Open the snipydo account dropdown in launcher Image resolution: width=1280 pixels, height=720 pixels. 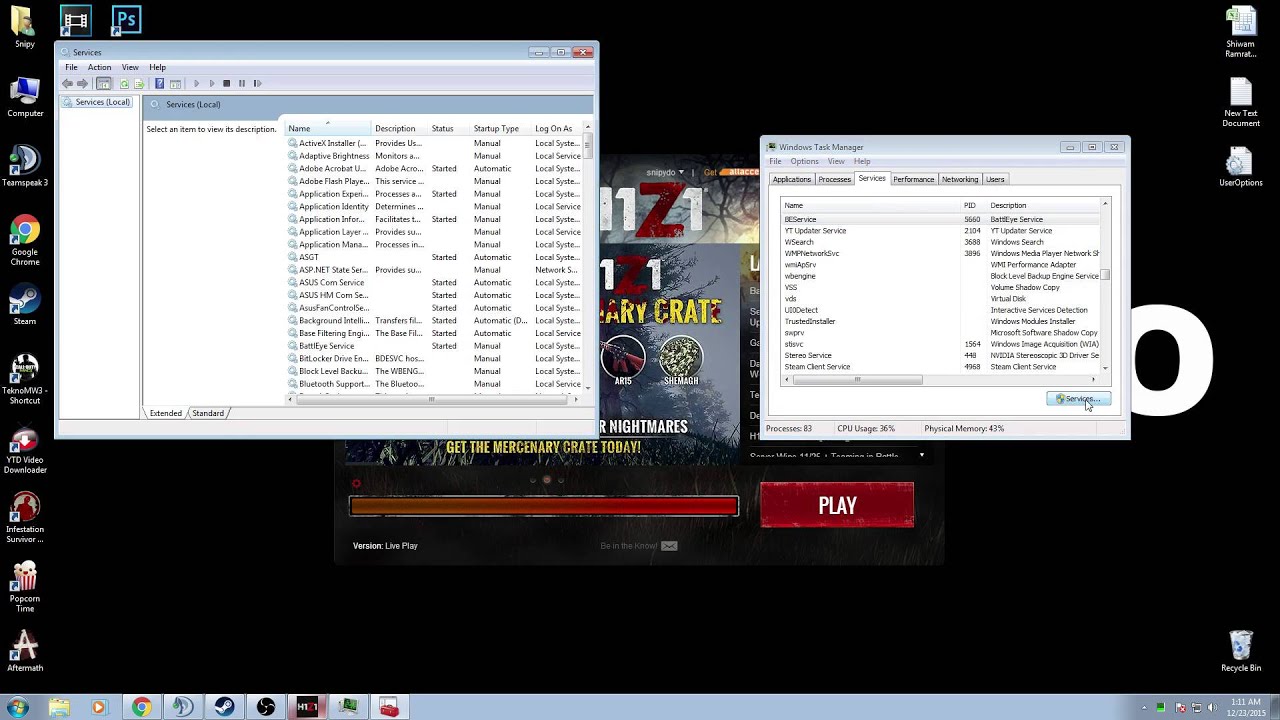click(x=665, y=172)
